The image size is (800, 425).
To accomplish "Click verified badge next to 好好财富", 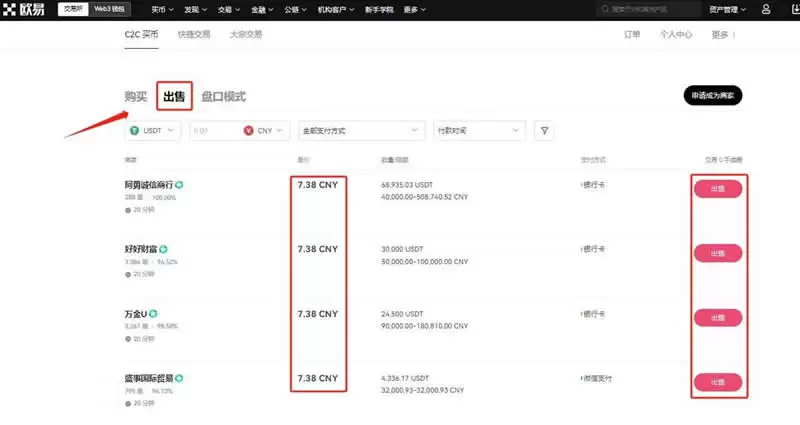I will point(163,249).
